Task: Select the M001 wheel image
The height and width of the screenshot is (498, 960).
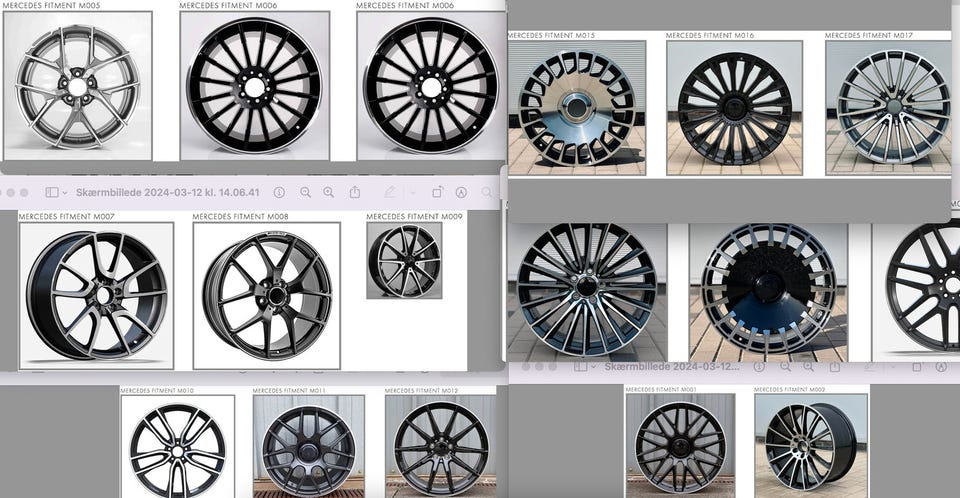Action: click(680, 446)
